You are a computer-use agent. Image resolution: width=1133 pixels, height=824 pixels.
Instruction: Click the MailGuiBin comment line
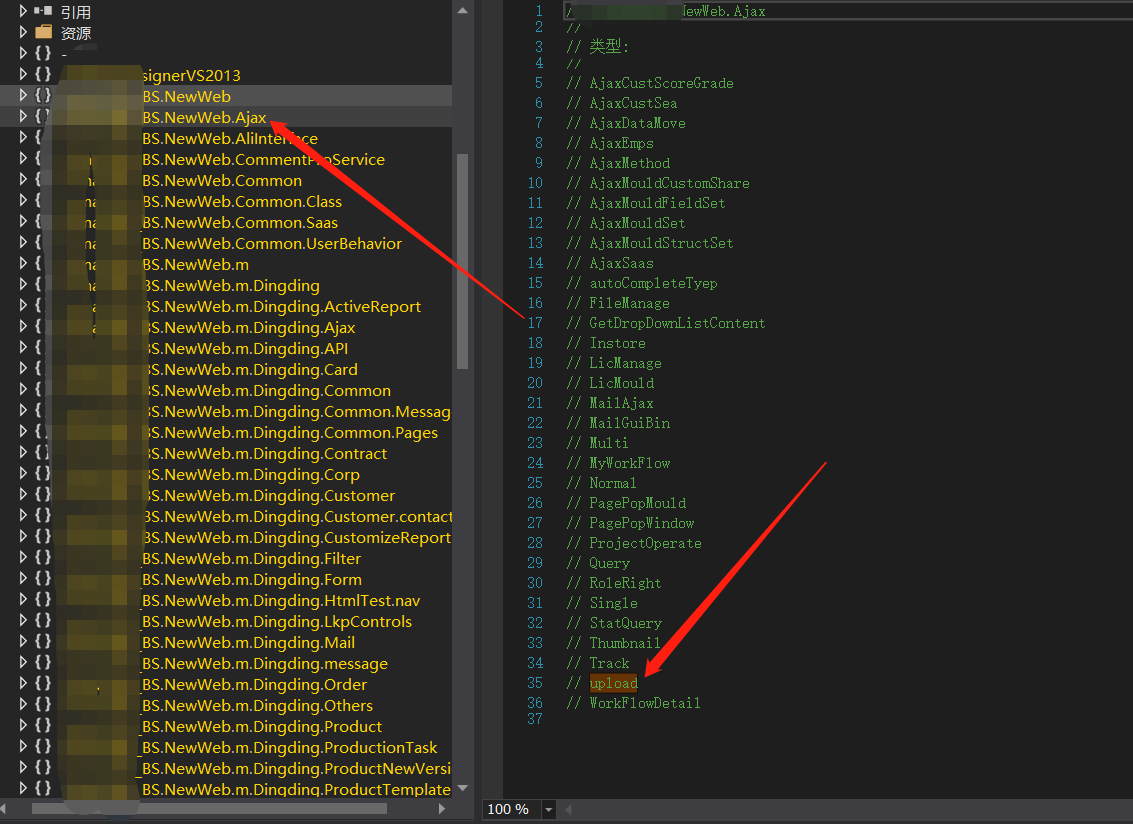[618, 423]
